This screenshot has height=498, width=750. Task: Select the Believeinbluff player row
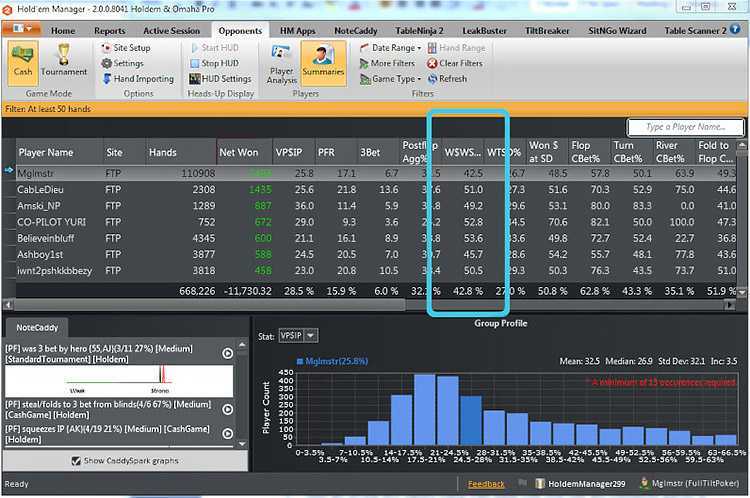point(376,238)
